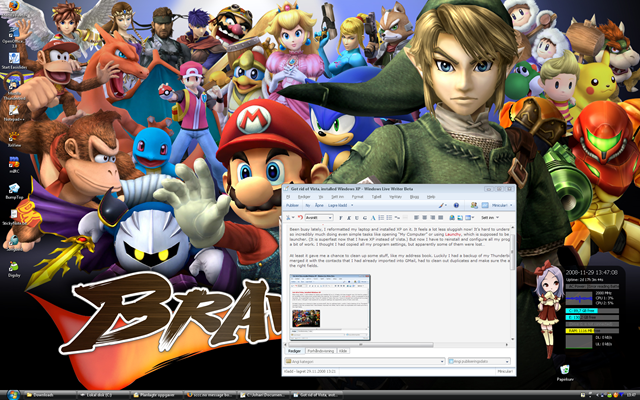The image size is (640, 400).
Task: Click the RAM usage bar in widget
Action: click(592, 330)
